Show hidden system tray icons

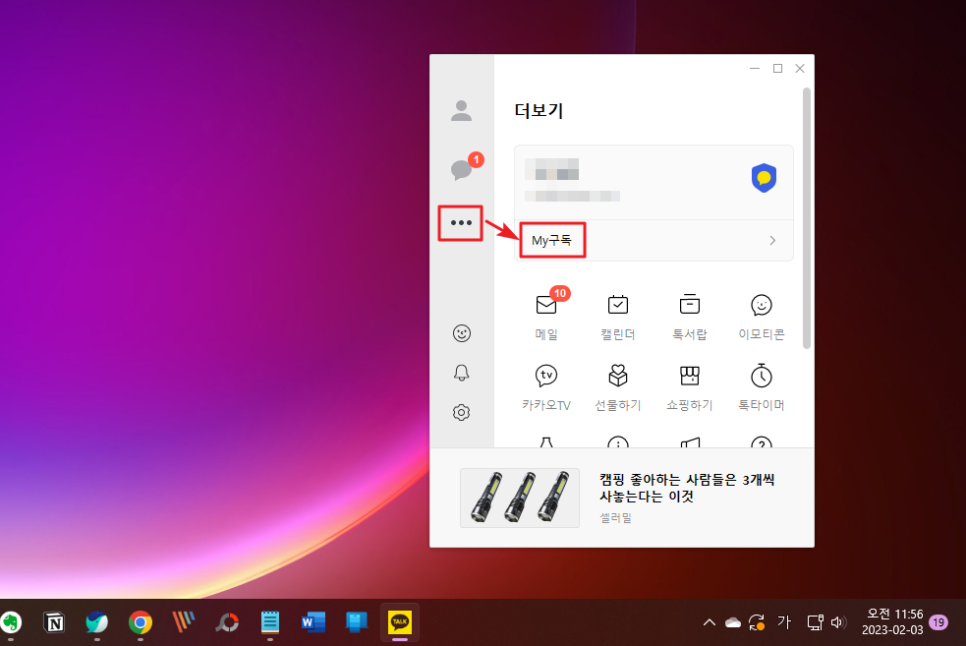[709, 623]
